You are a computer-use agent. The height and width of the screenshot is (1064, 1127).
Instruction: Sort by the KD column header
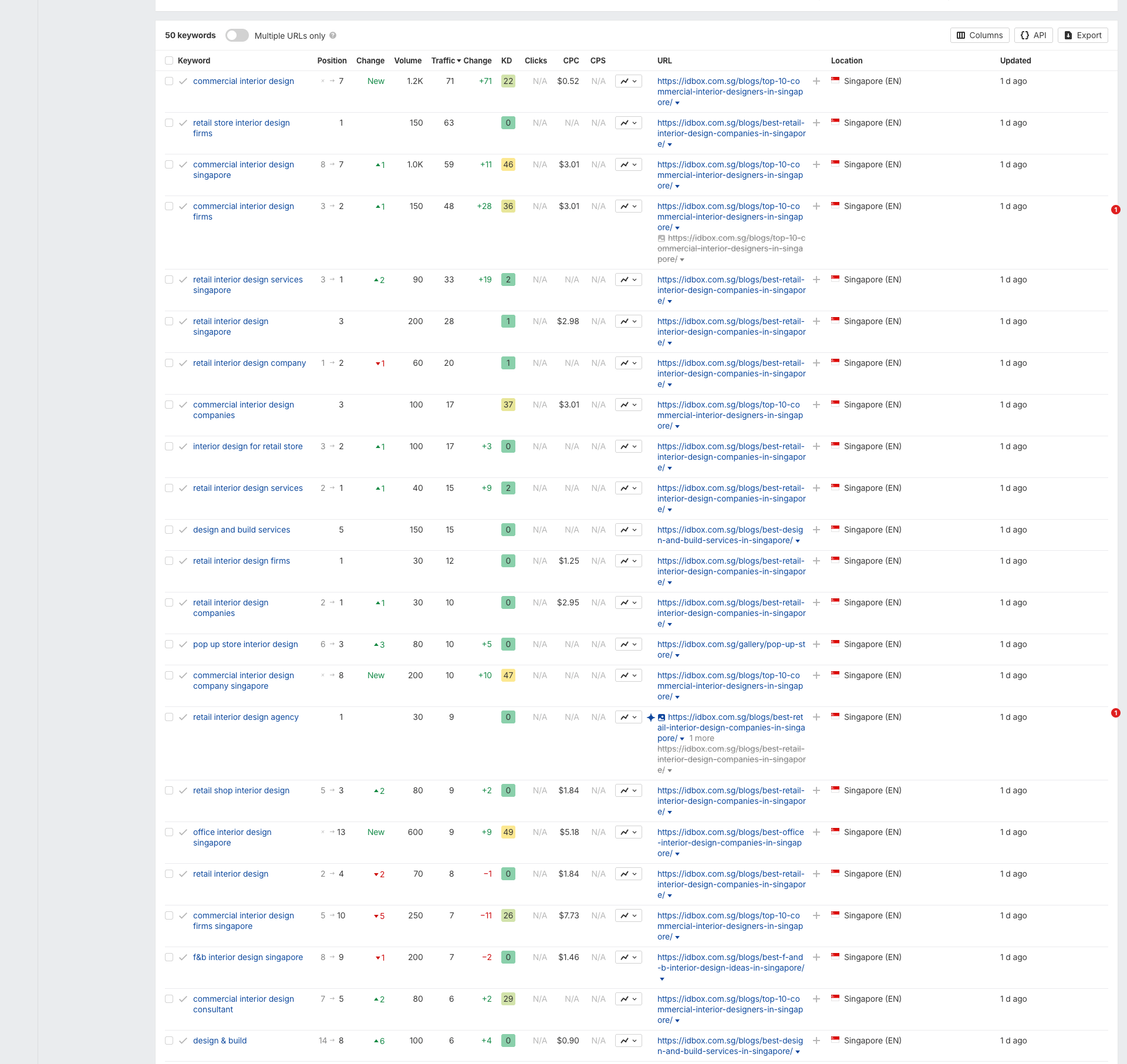coord(507,60)
